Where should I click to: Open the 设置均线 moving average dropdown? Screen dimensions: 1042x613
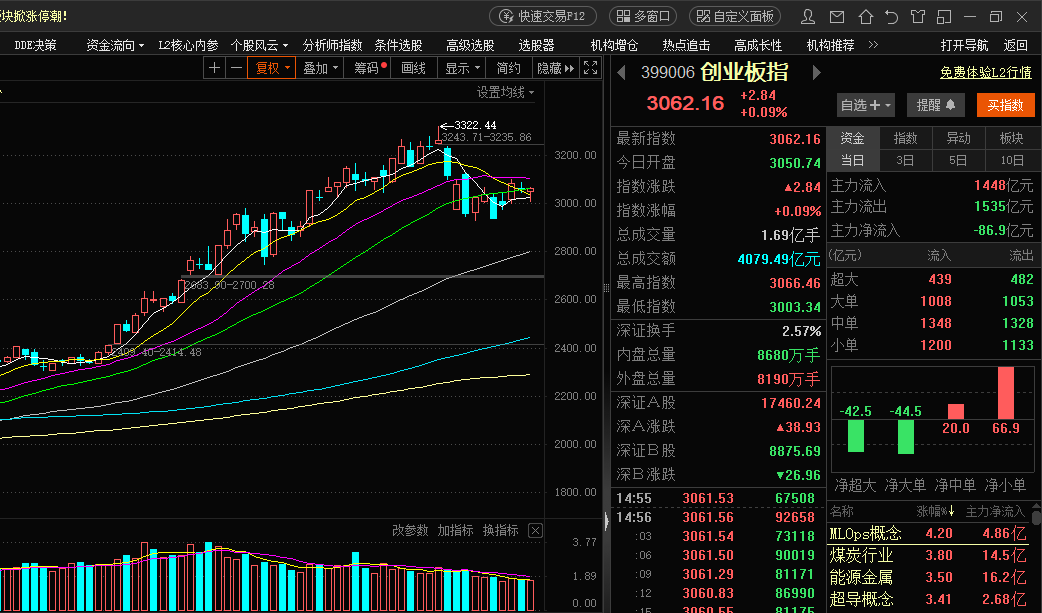[505, 92]
